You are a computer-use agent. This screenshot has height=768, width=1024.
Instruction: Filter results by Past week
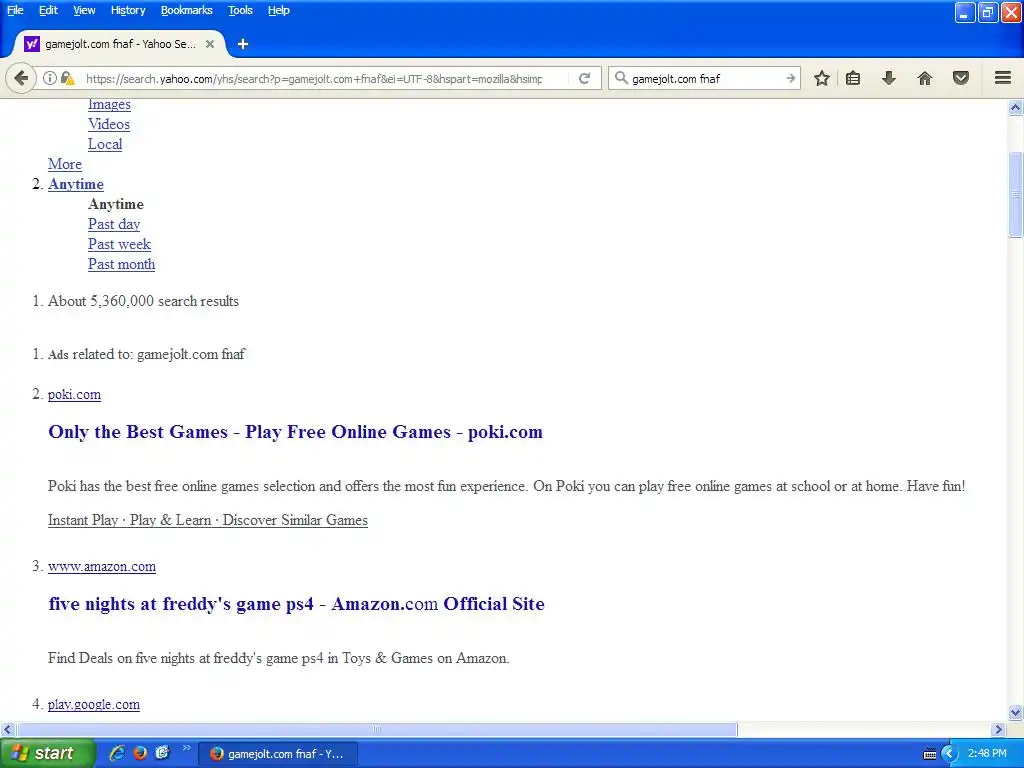pos(120,244)
